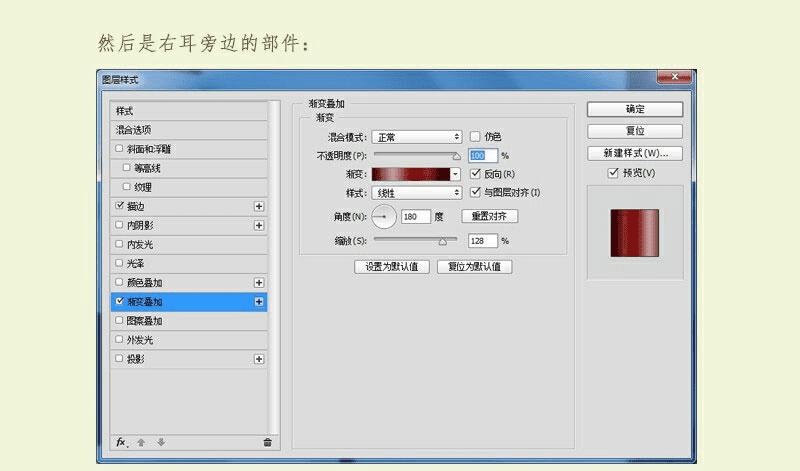This screenshot has width=800, height=471.
Task: Select the 外发光 row label
Action: [x=140, y=340]
